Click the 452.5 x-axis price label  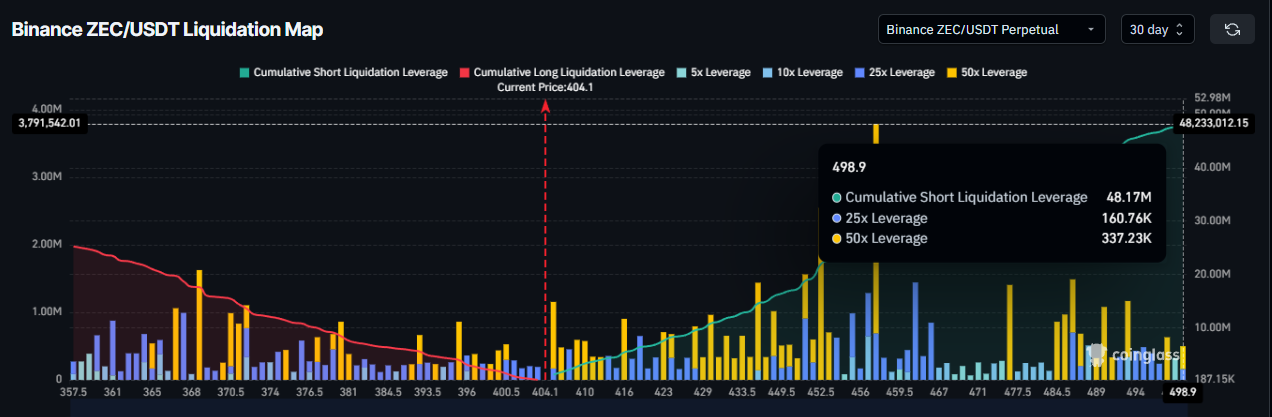[x=820, y=393]
